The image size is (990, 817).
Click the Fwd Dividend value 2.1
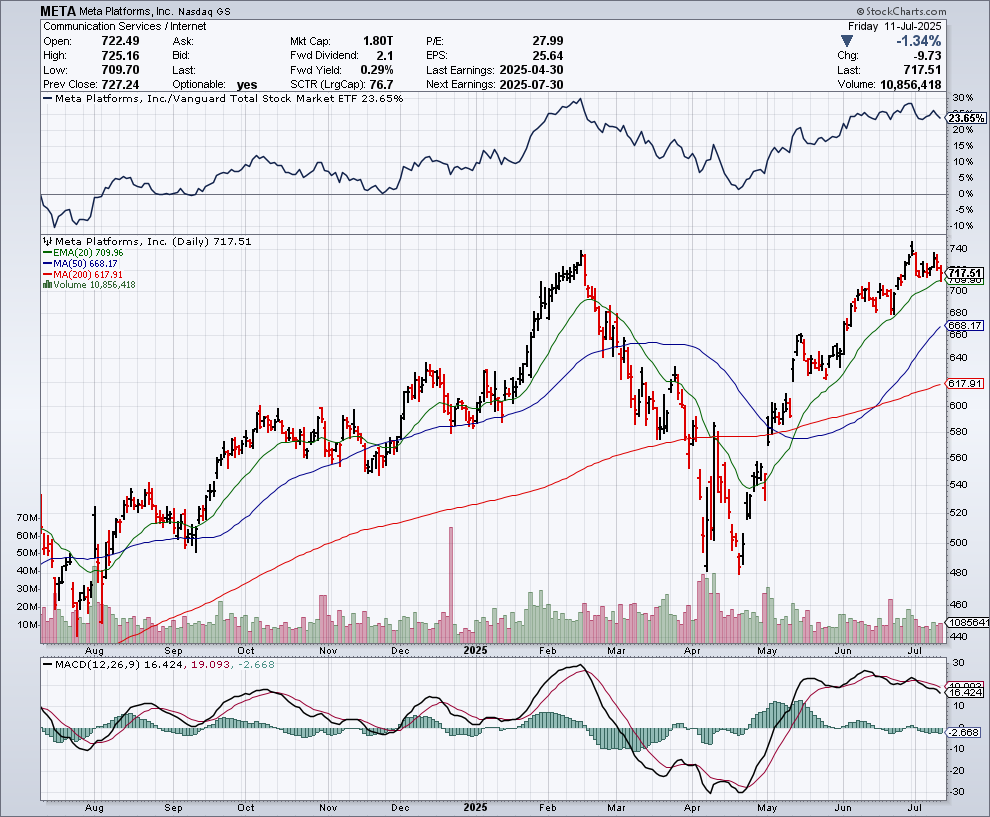coord(385,55)
